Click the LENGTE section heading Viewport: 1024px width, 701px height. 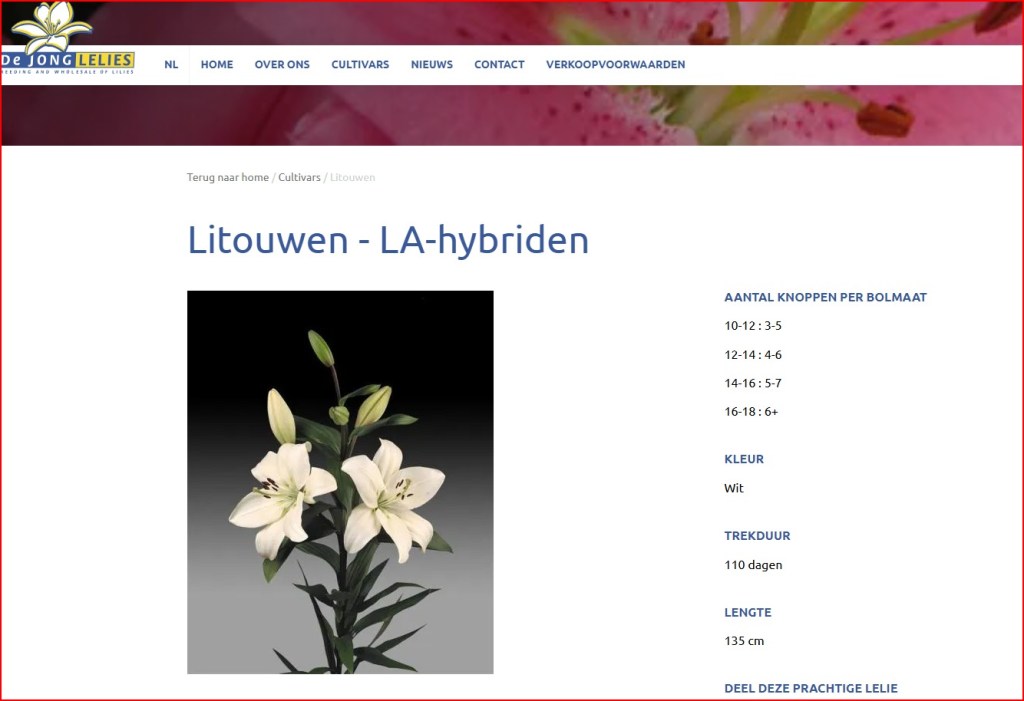click(747, 612)
